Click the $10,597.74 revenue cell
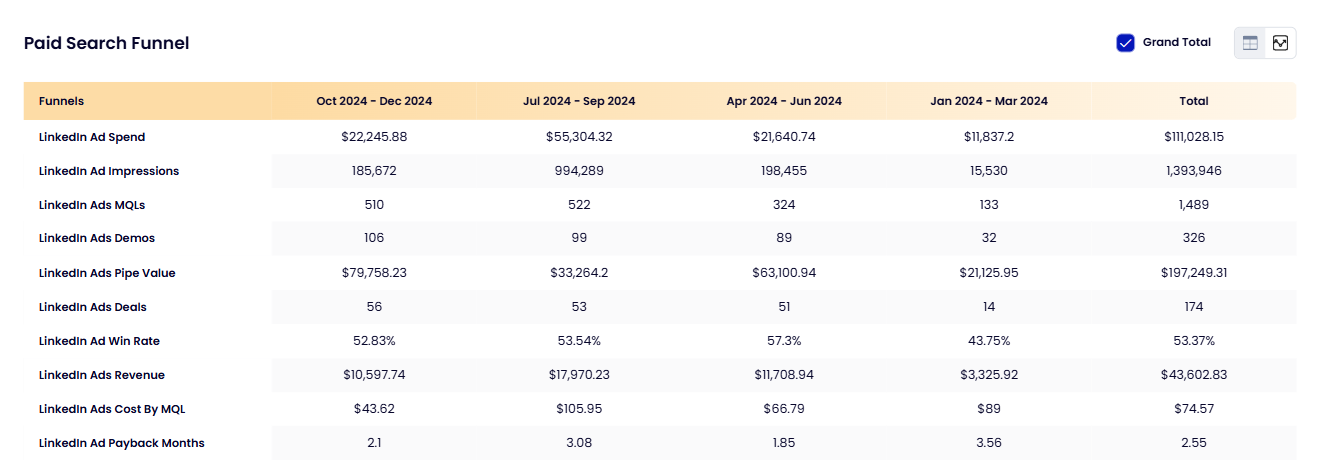The image size is (1324, 469). [x=374, y=375]
